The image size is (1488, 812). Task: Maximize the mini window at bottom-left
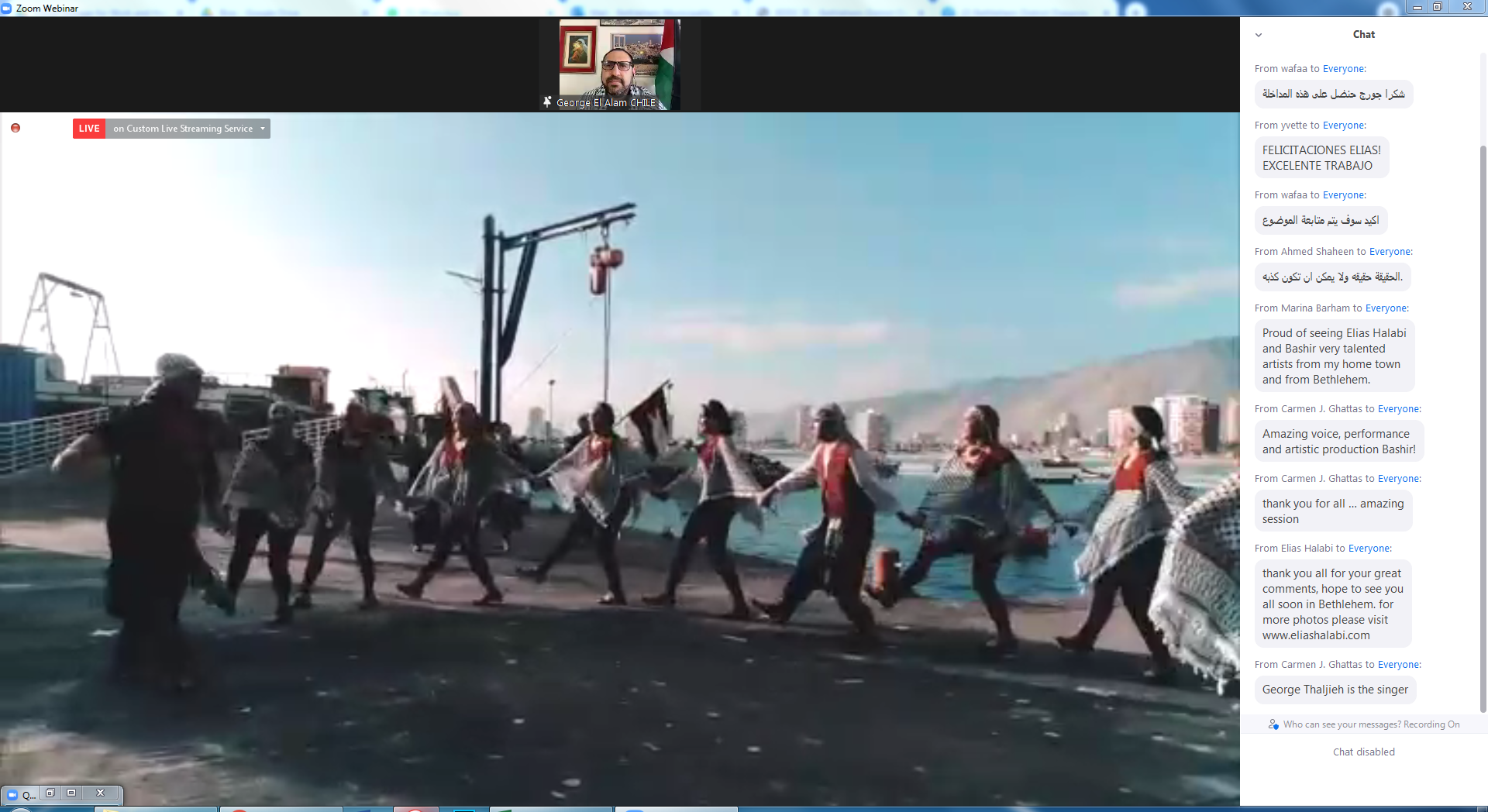tap(71, 793)
